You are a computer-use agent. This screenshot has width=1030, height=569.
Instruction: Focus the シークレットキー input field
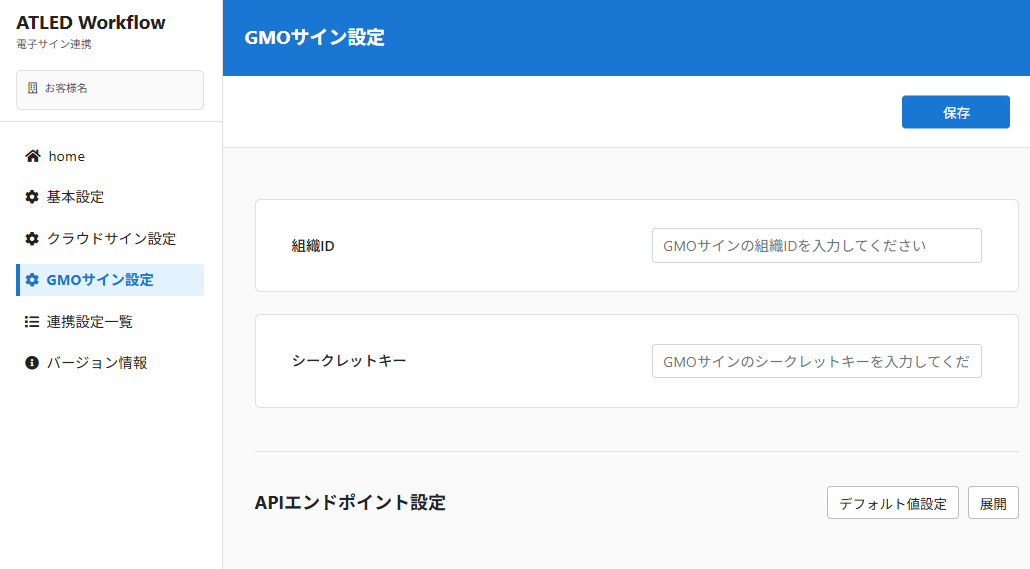[817, 361]
